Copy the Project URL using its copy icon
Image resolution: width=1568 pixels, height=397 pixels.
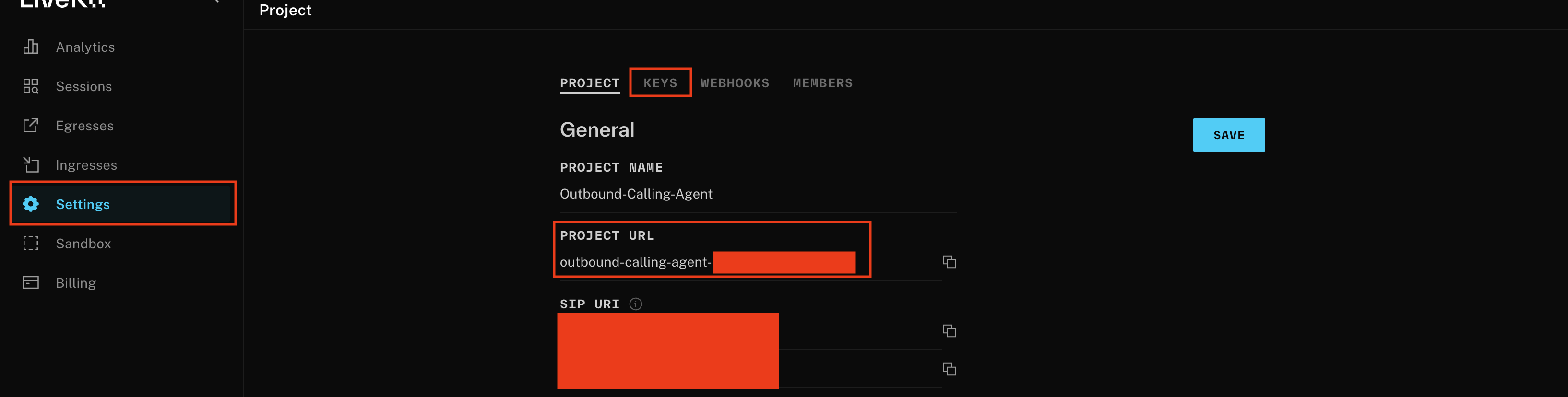click(x=950, y=262)
